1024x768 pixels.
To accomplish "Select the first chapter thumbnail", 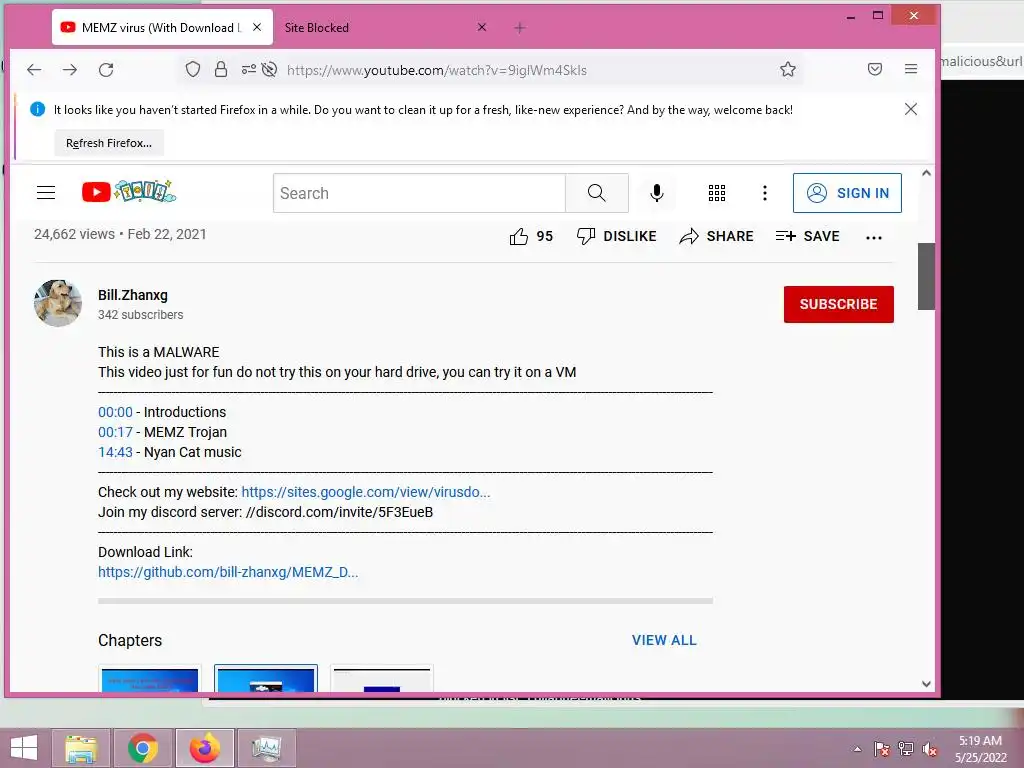I will (x=150, y=679).
